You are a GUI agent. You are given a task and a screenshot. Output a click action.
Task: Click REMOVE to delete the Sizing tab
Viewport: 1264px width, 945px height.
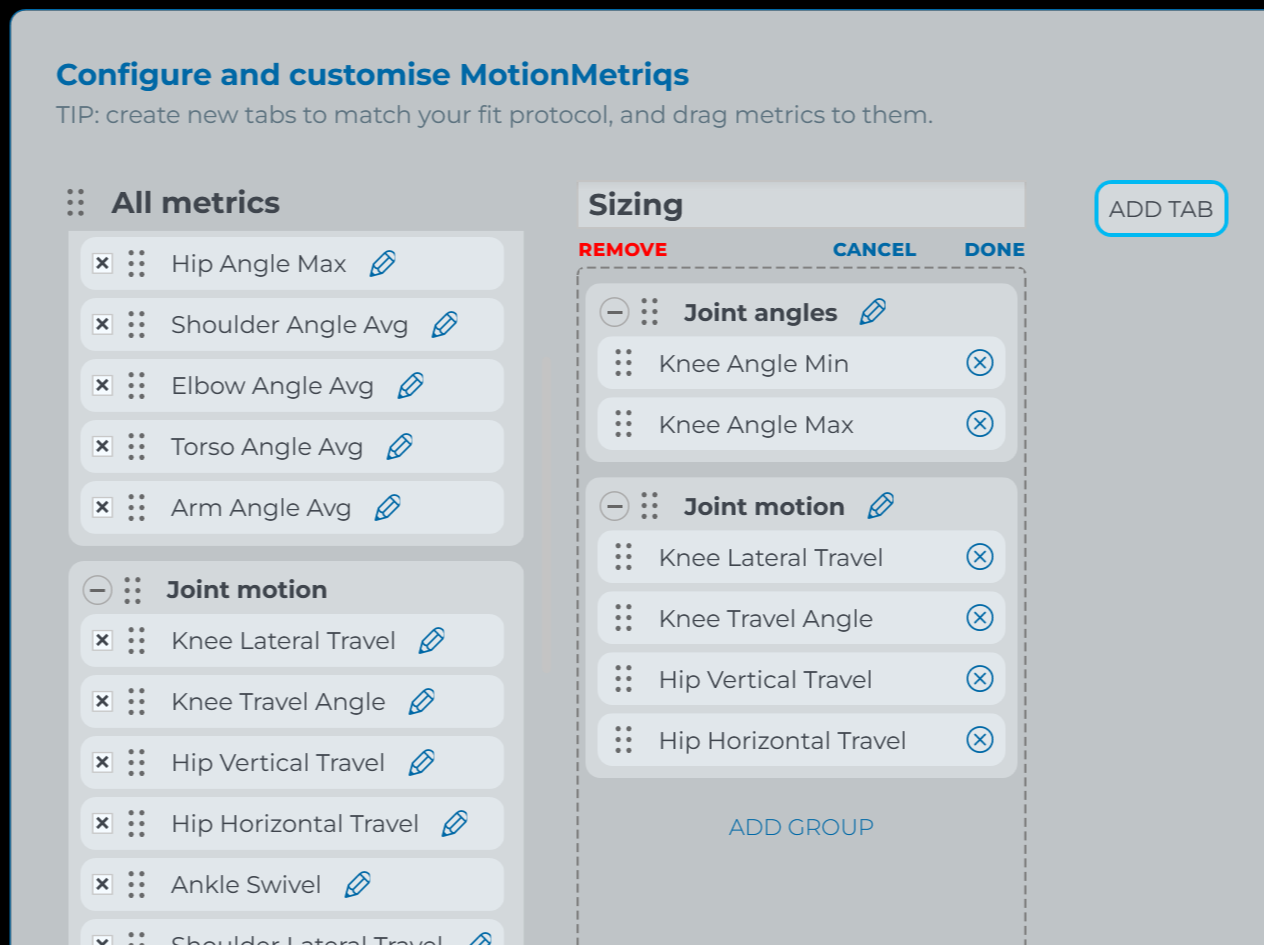tap(623, 250)
